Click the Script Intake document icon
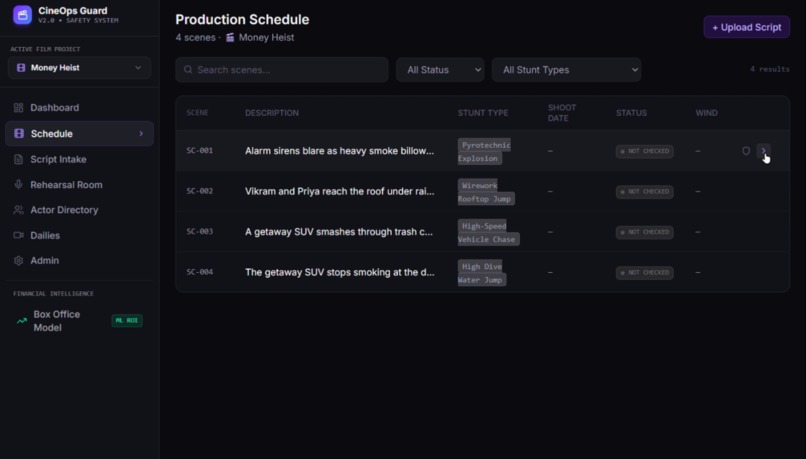This screenshot has height=459, width=806. 19,159
